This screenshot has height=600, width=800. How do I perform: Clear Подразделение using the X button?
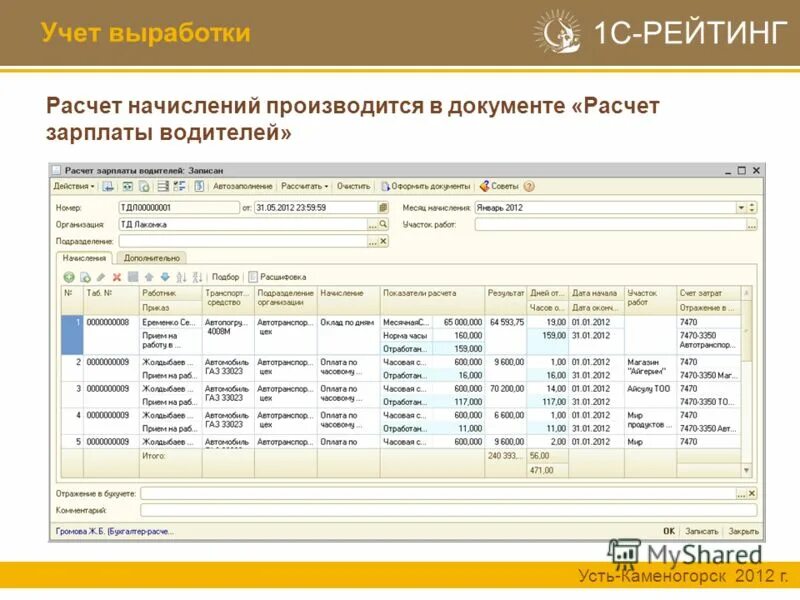click(x=383, y=239)
